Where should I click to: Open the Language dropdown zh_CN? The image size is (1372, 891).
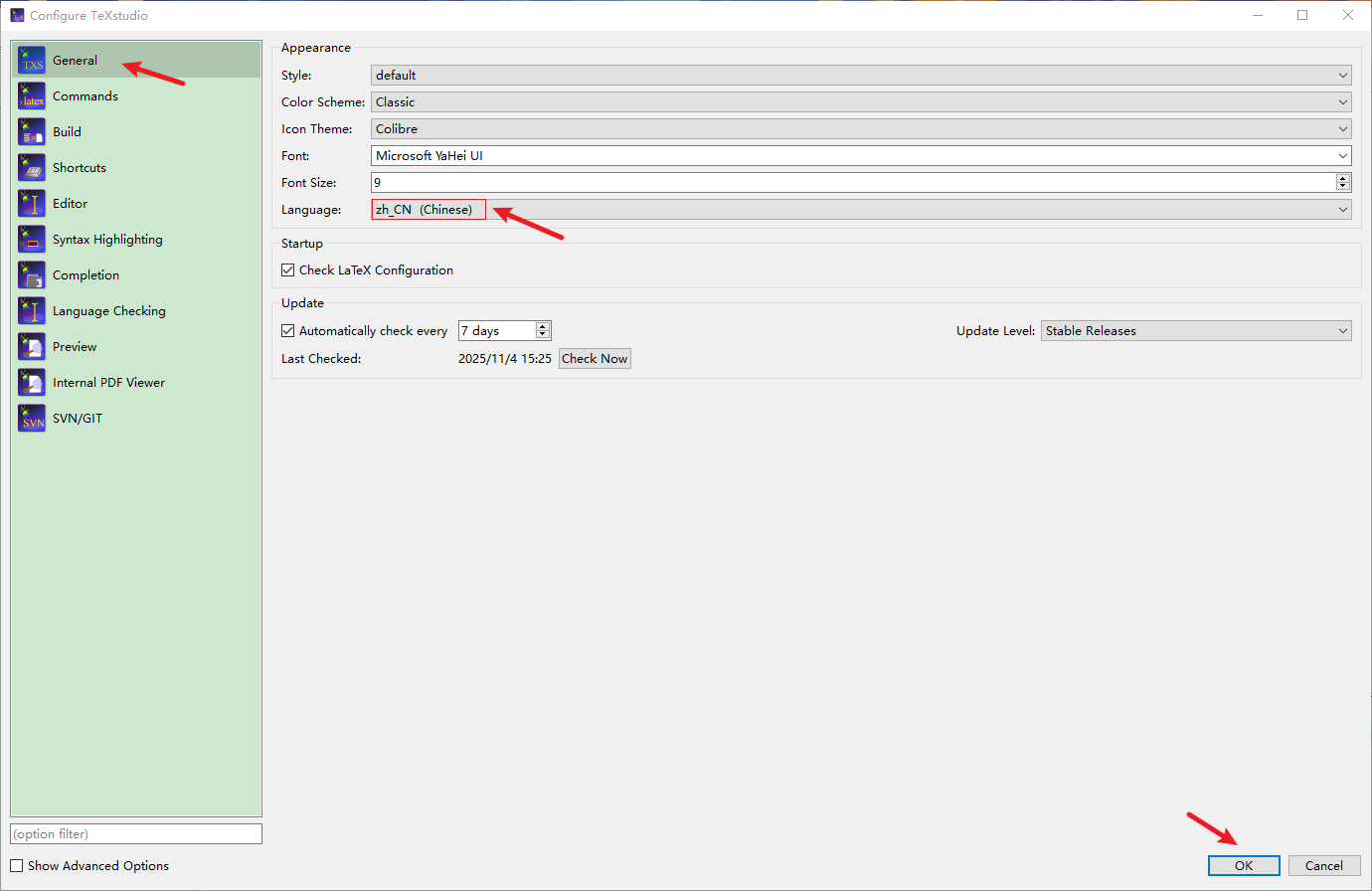click(x=861, y=210)
